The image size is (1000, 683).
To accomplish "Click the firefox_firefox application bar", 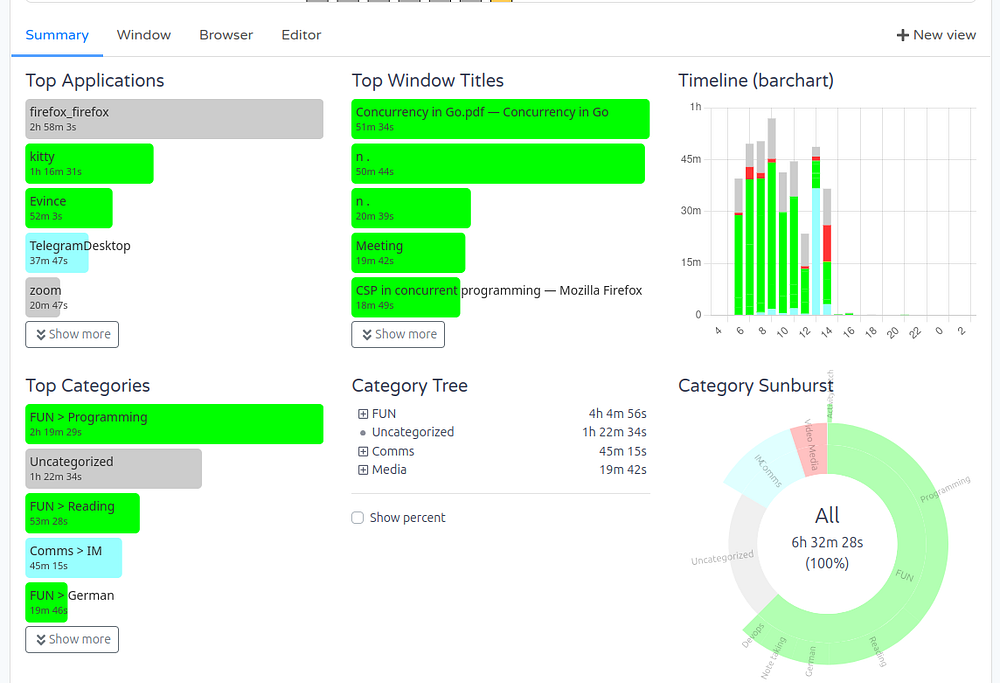I will 174,119.
